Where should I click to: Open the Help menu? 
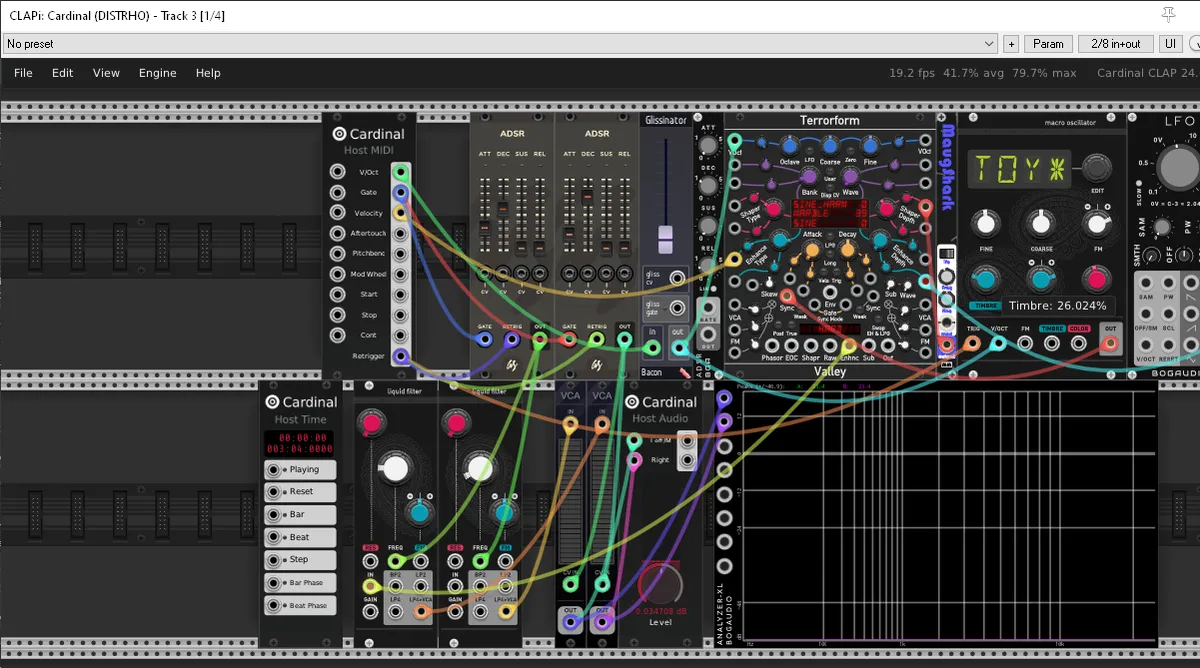[x=208, y=73]
